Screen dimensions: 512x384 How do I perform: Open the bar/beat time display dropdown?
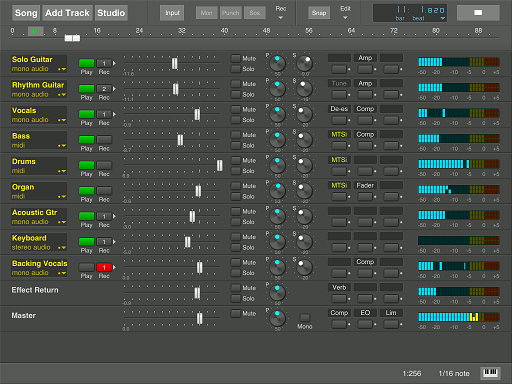tap(443, 18)
